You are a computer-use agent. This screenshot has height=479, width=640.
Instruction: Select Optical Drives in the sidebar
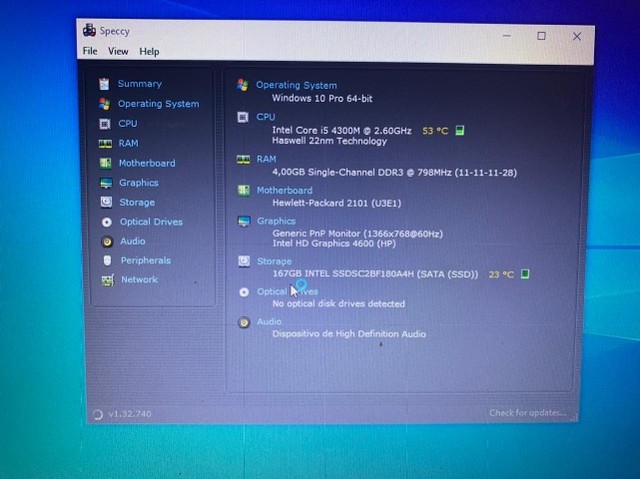point(151,222)
